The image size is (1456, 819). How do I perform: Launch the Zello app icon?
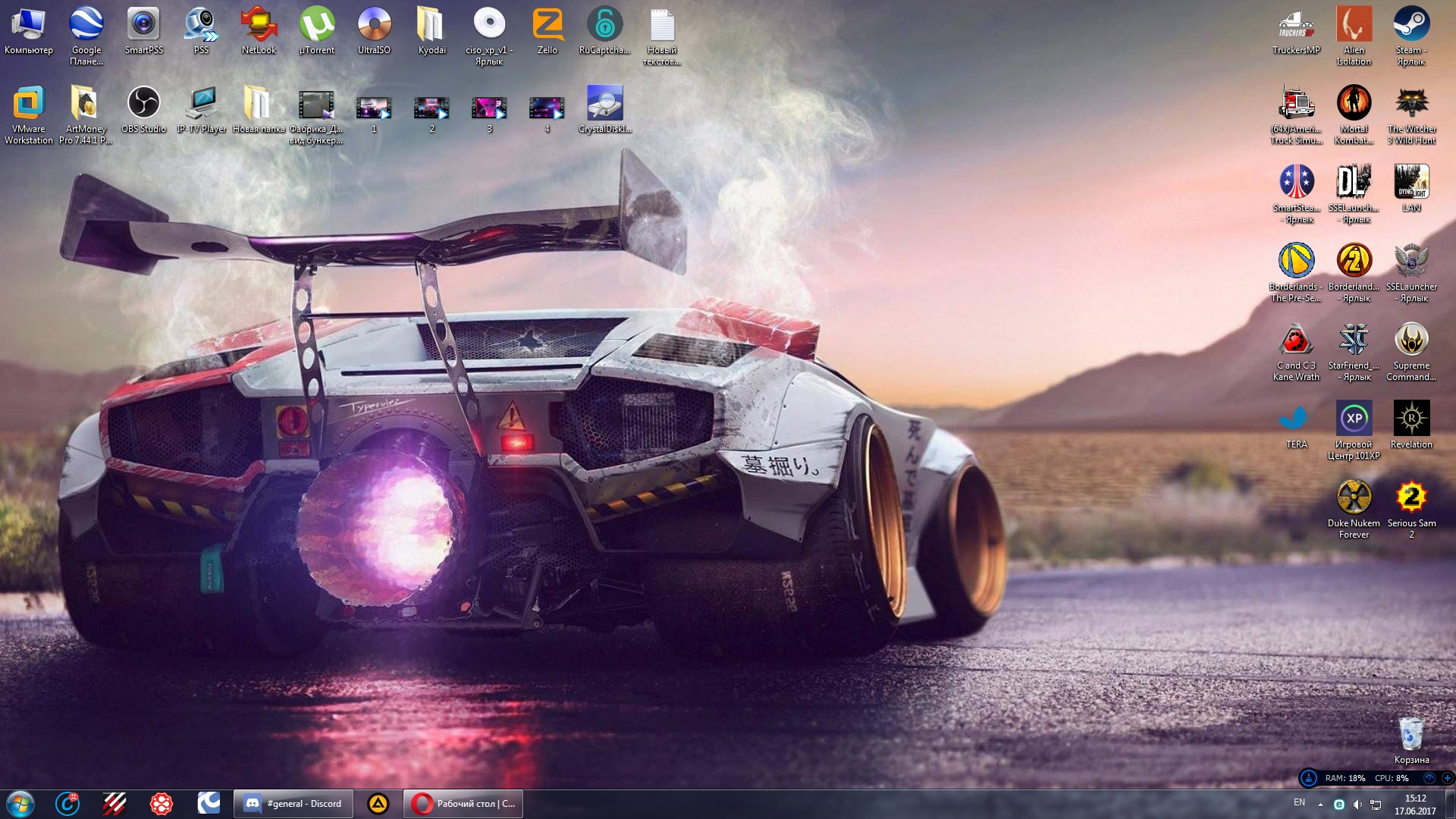547,32
